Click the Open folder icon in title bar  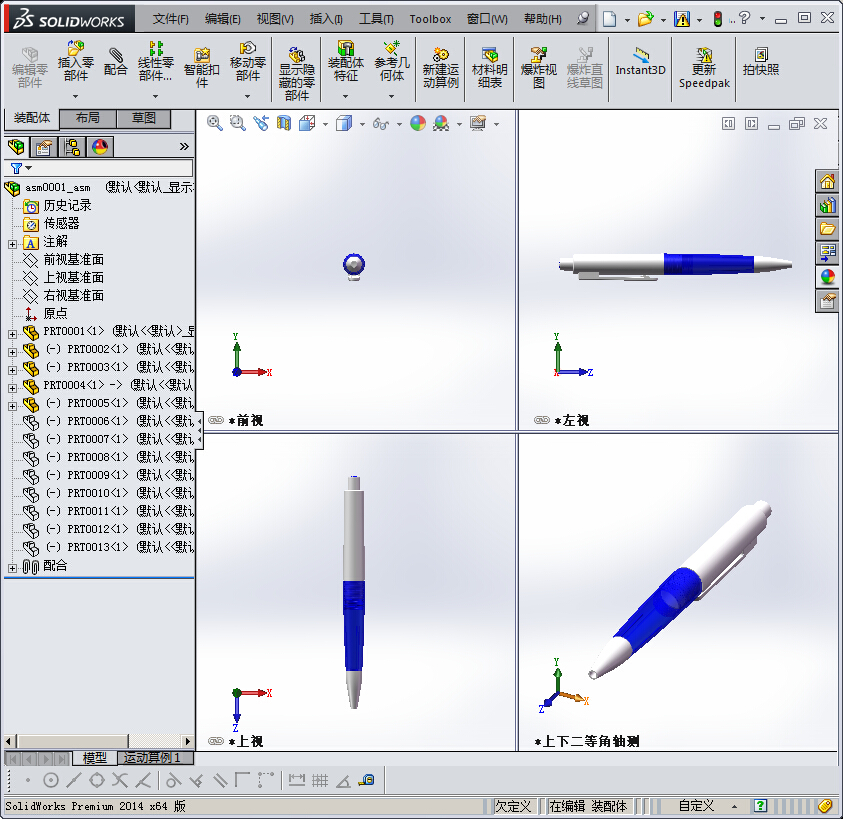tap(645, 19)
